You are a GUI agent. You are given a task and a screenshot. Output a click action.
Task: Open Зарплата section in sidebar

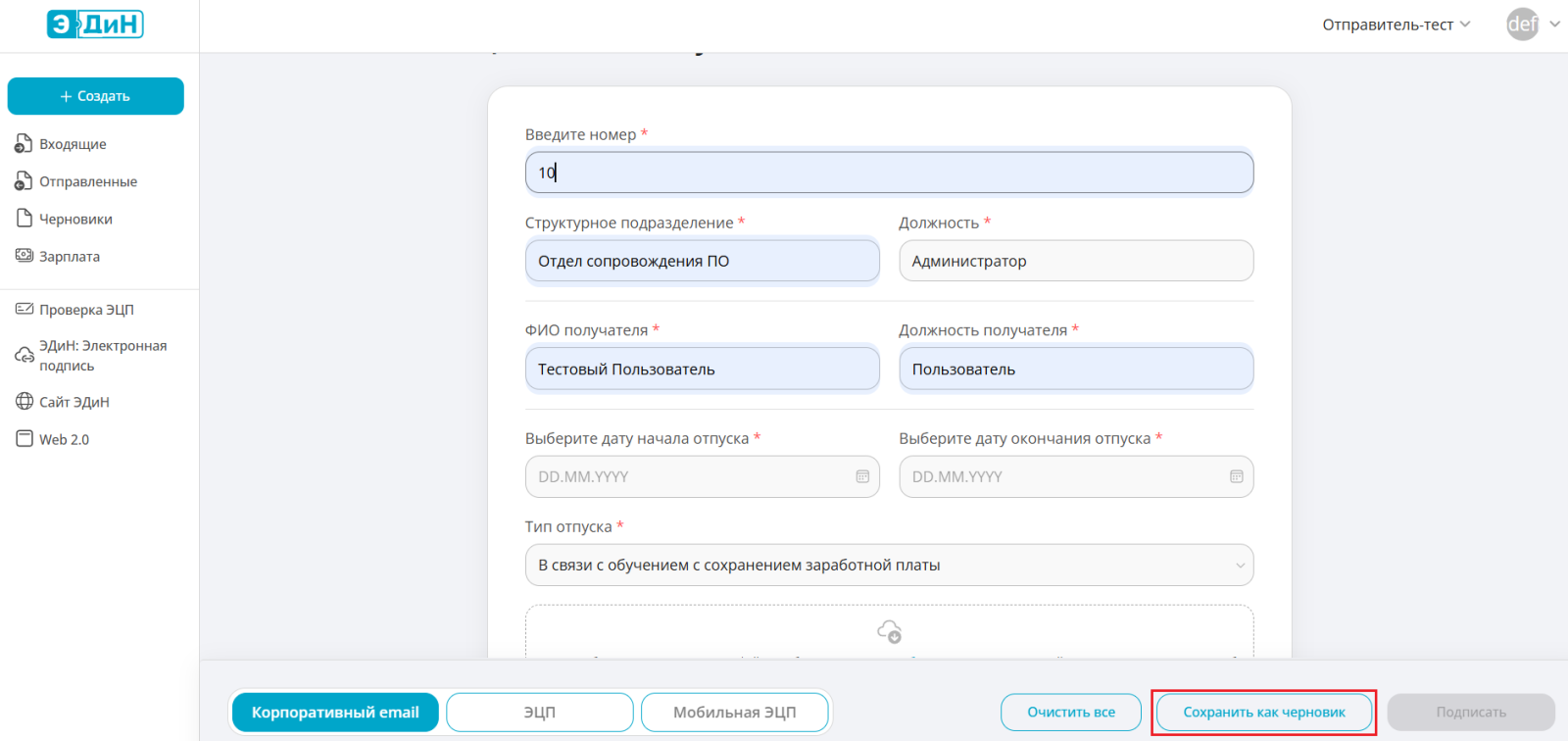69,257
